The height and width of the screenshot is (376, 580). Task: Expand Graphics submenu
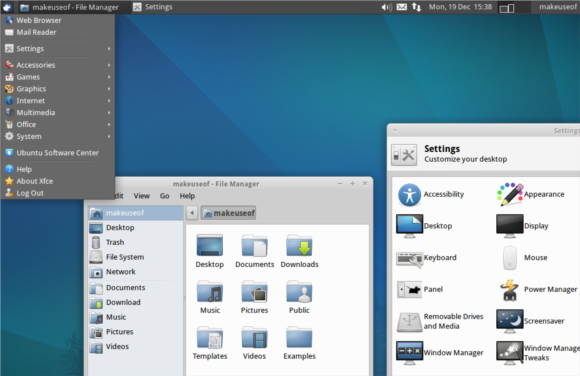(58, 88)
